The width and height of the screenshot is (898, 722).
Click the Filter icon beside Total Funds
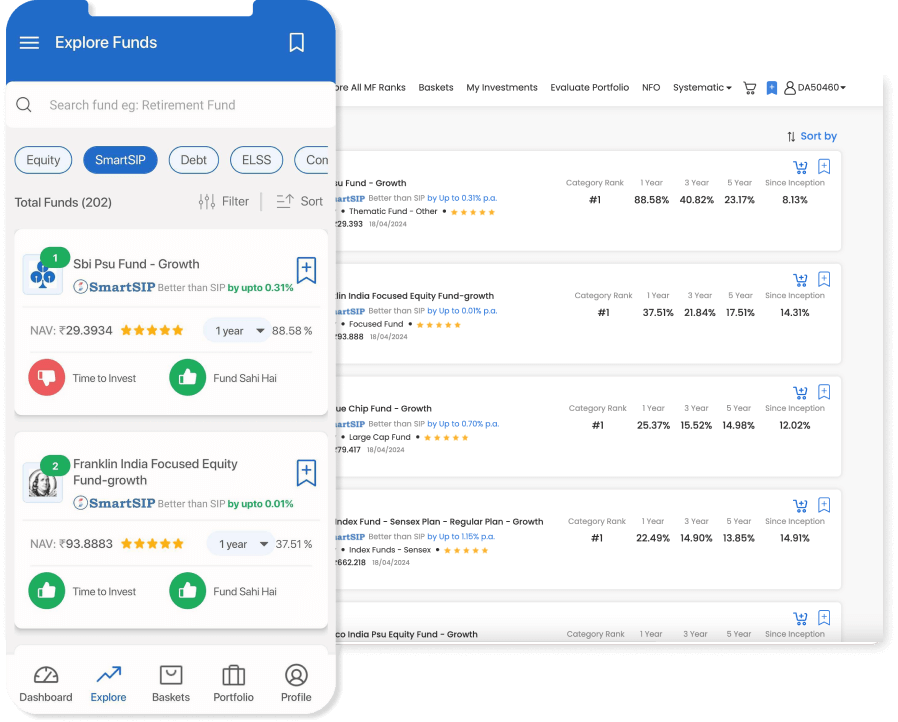(207, 201)
